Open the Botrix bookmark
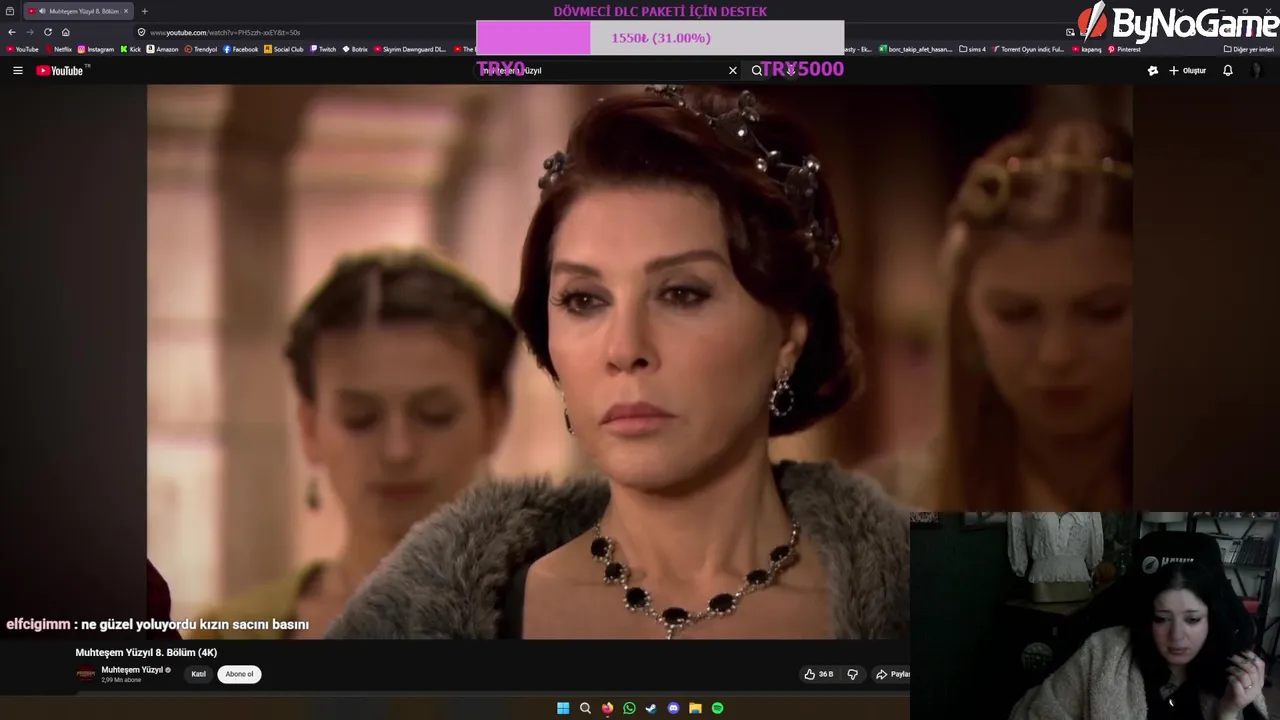The width and height of the screenshot is (1280, 720). coord(356,49)
